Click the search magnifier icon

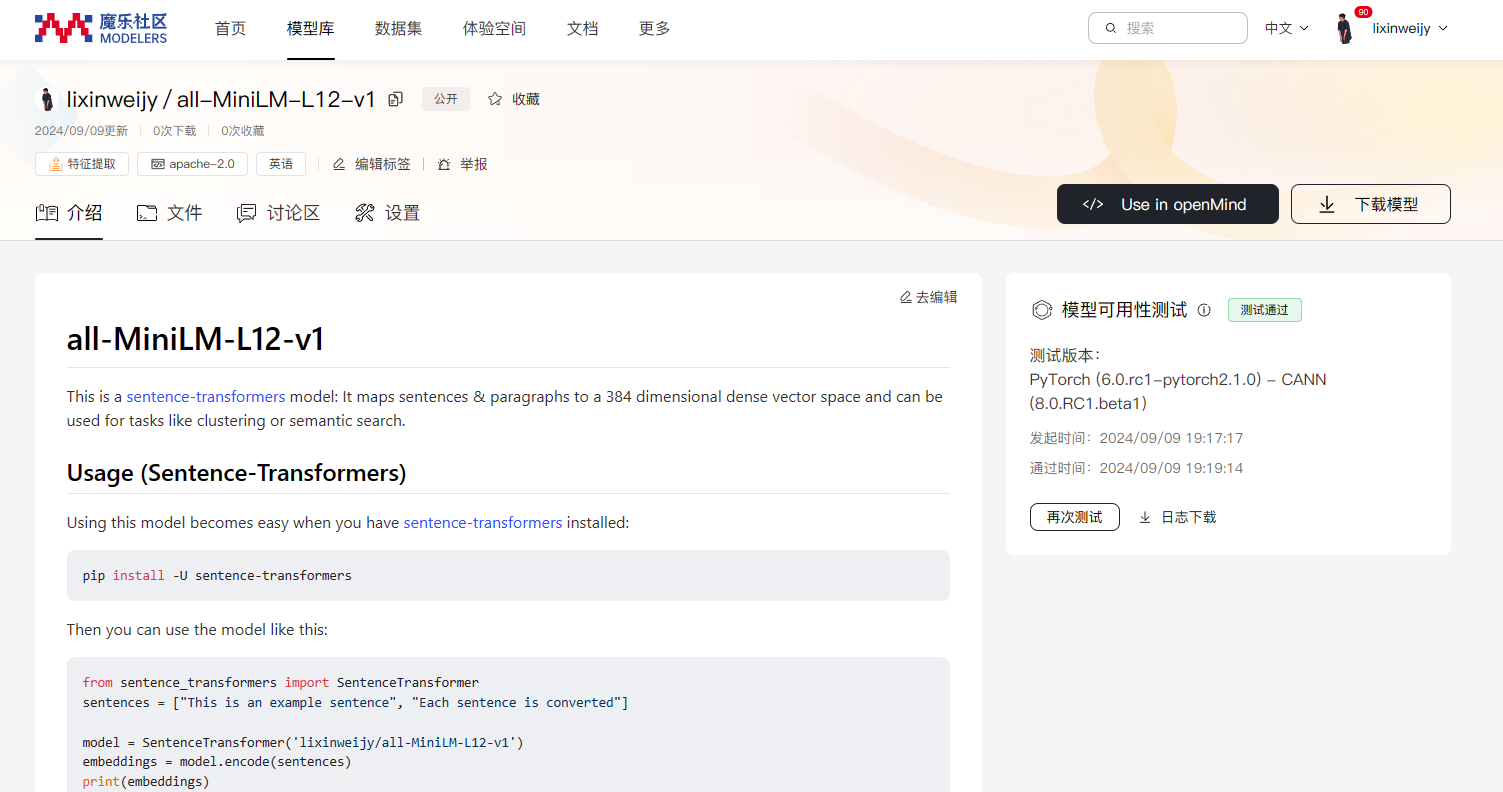click(x=1111, y=28)
